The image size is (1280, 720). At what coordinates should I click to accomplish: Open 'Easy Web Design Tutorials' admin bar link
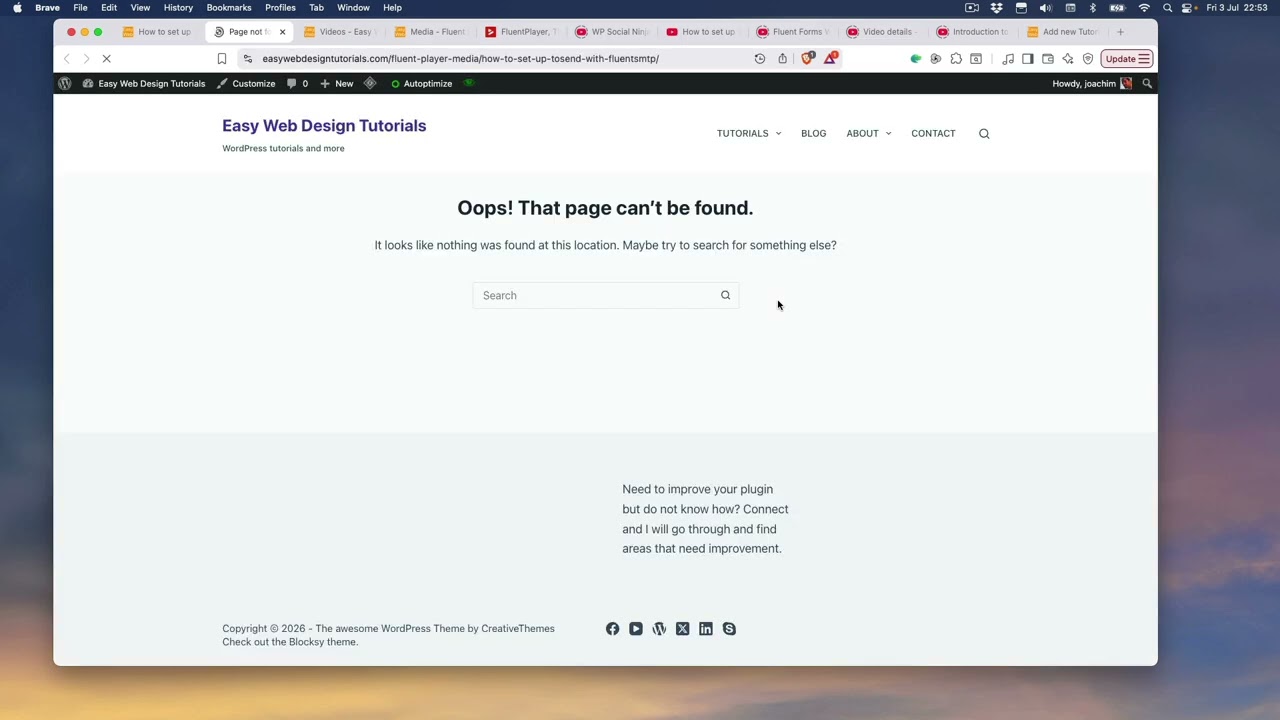pos(144,84)
